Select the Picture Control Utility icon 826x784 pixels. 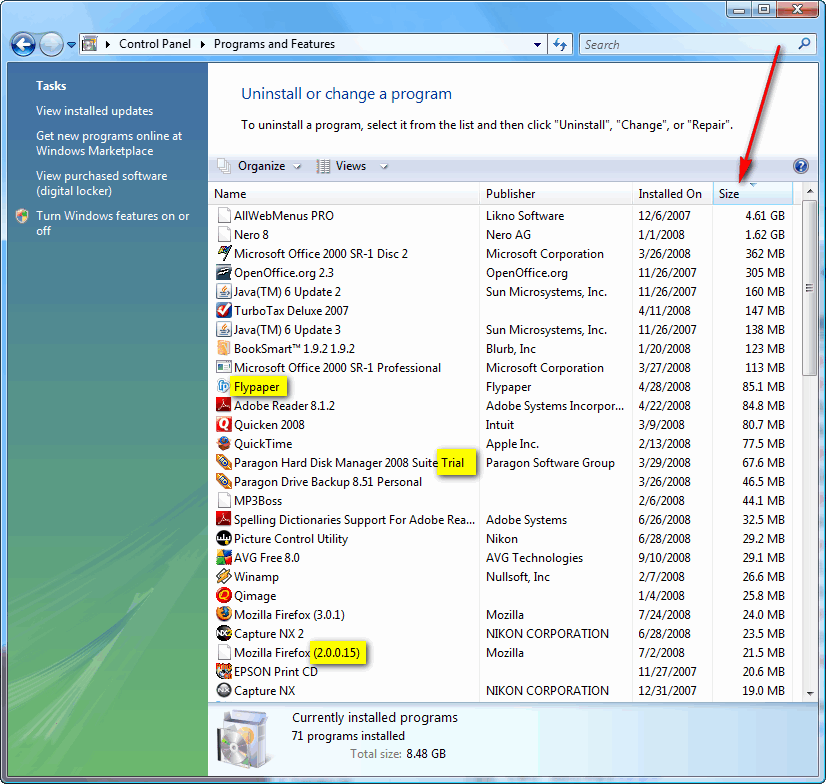click(x=224, y=538)
